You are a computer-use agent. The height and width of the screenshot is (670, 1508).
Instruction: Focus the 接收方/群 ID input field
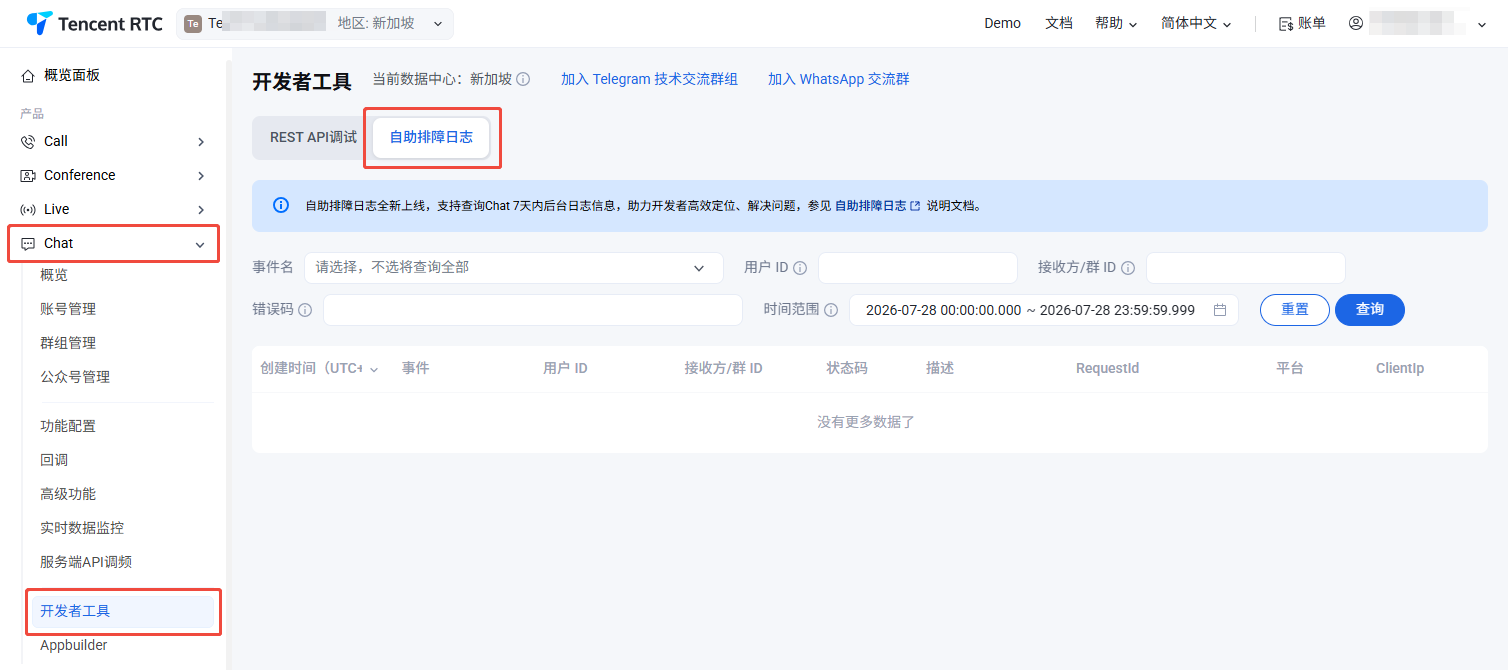click(x=1245, y=268)
